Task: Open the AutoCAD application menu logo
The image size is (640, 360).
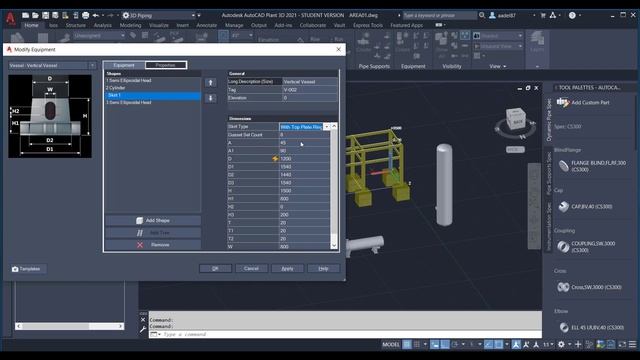Action: click(x=11, y=19)
